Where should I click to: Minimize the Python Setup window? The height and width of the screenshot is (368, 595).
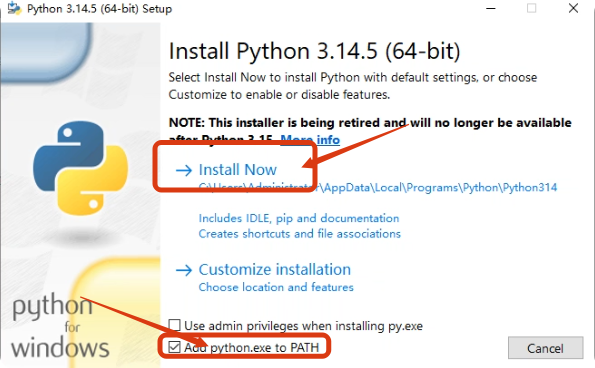(491, 8)
